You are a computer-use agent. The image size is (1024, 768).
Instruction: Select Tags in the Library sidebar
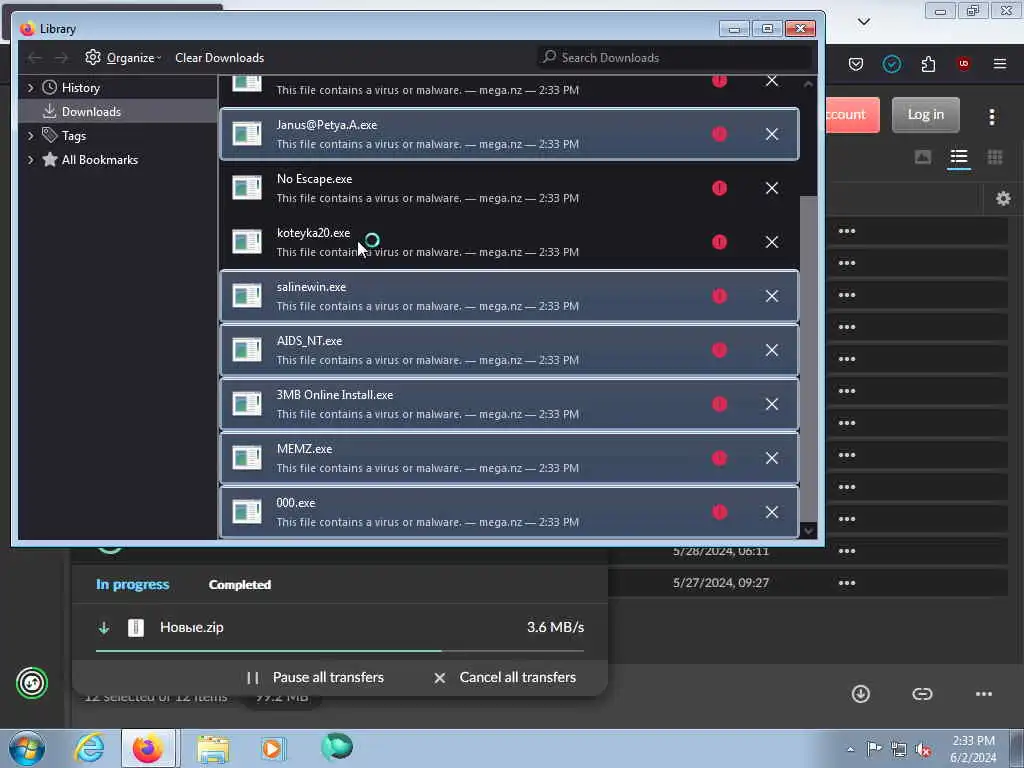point(74,136)
